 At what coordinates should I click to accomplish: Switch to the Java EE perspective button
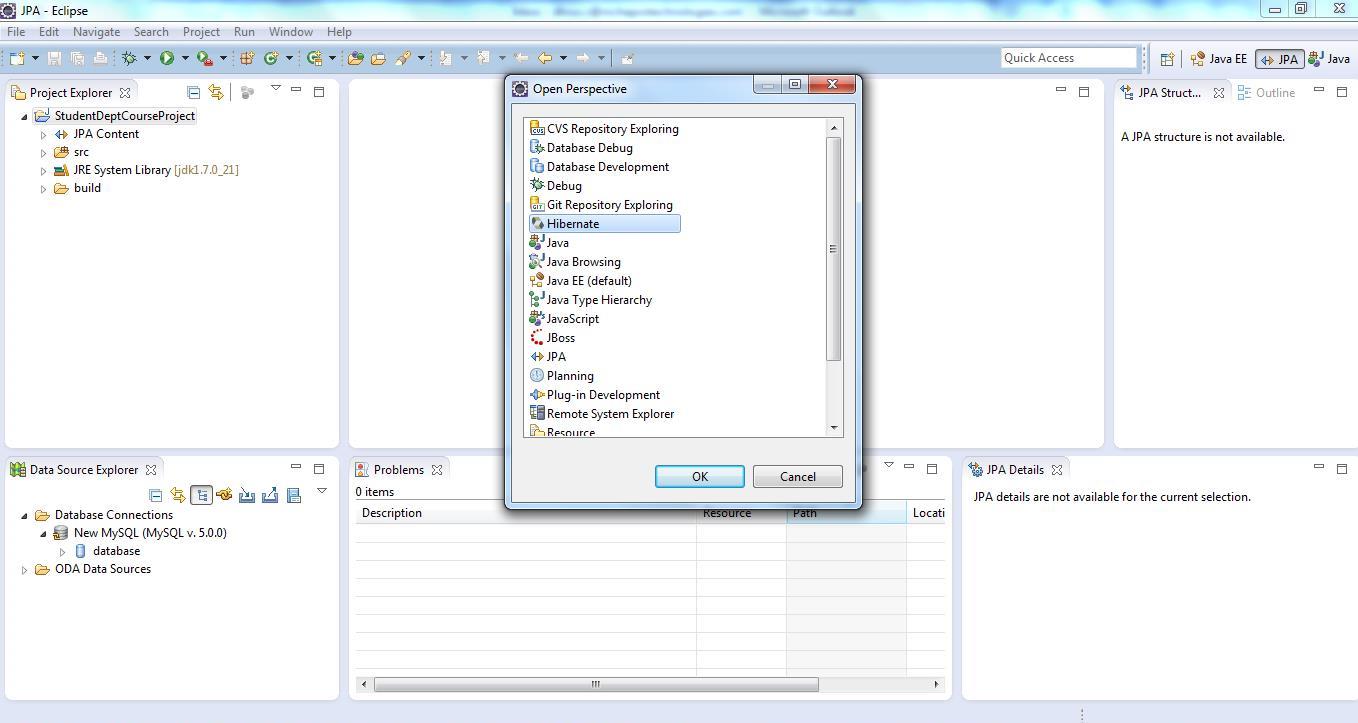(1219, 59)
